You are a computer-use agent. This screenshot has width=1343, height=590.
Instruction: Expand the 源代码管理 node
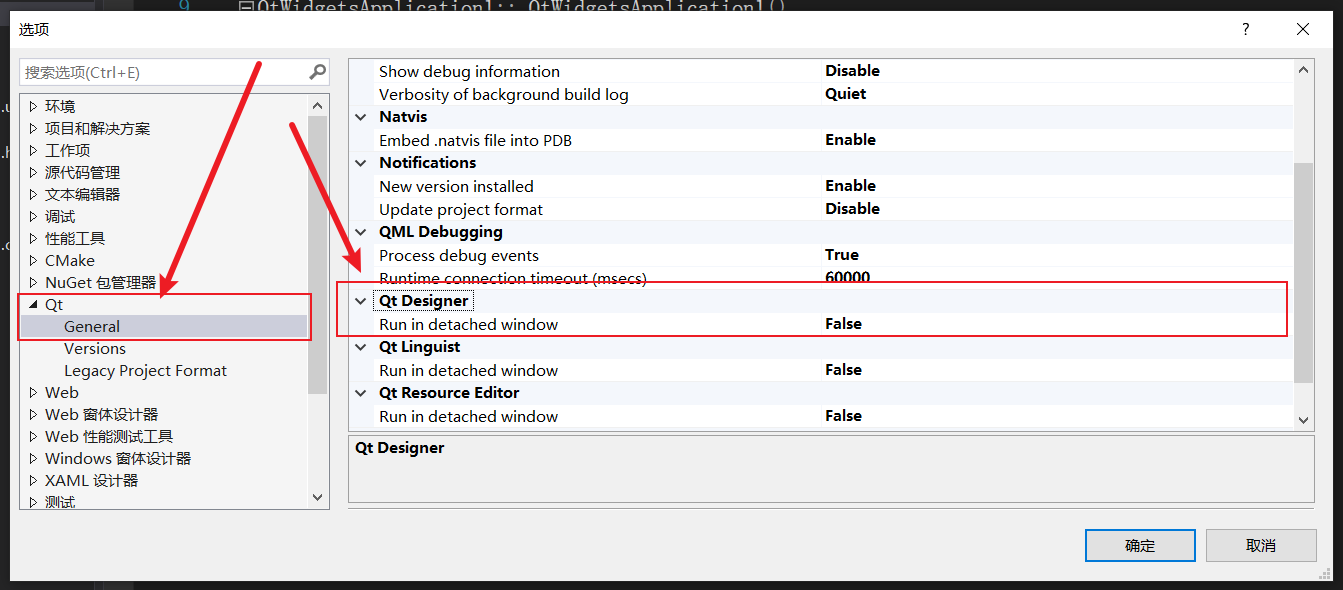click(33, 172)
